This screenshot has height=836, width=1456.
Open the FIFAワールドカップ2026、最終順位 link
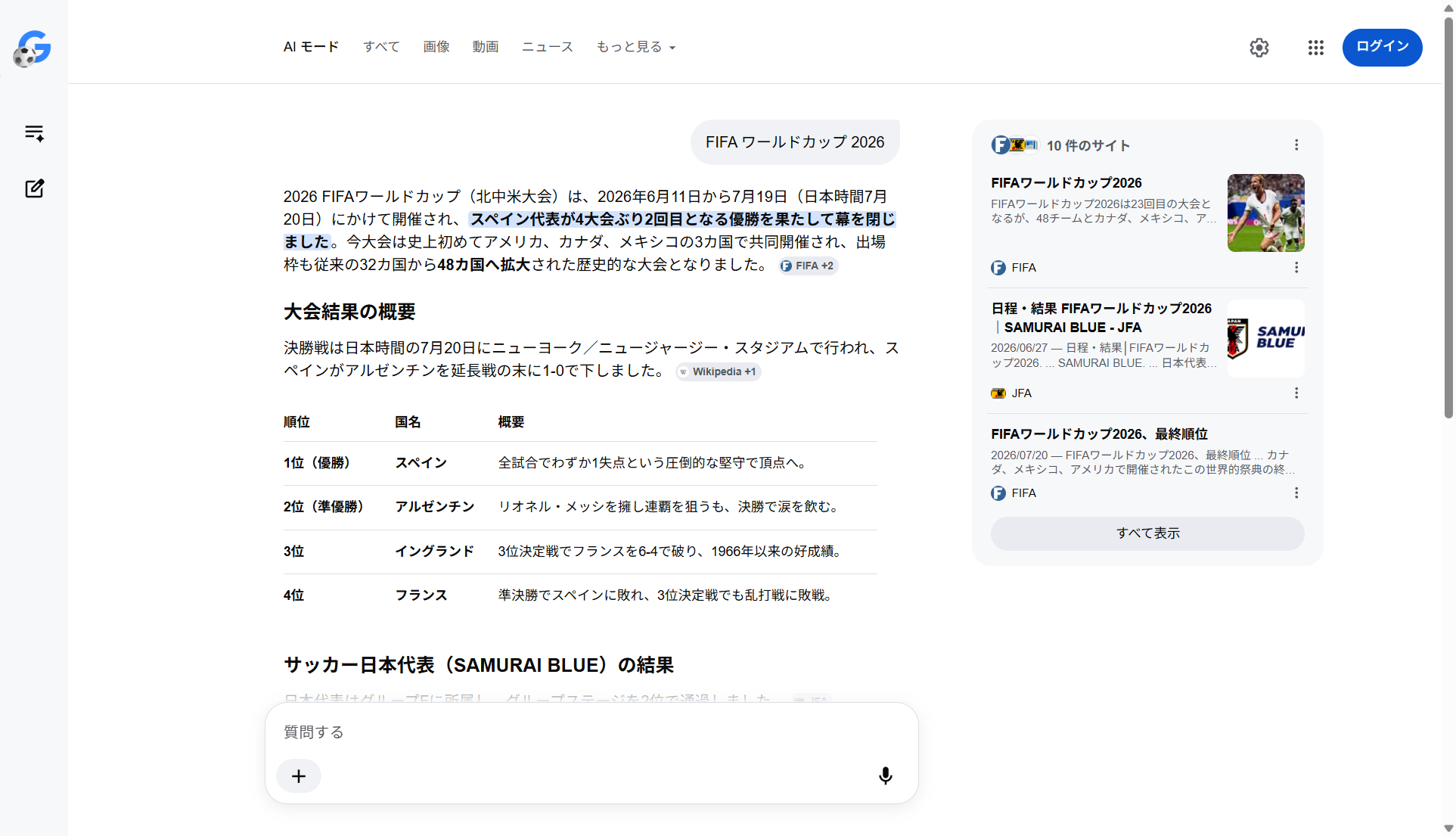[1099, 434]
